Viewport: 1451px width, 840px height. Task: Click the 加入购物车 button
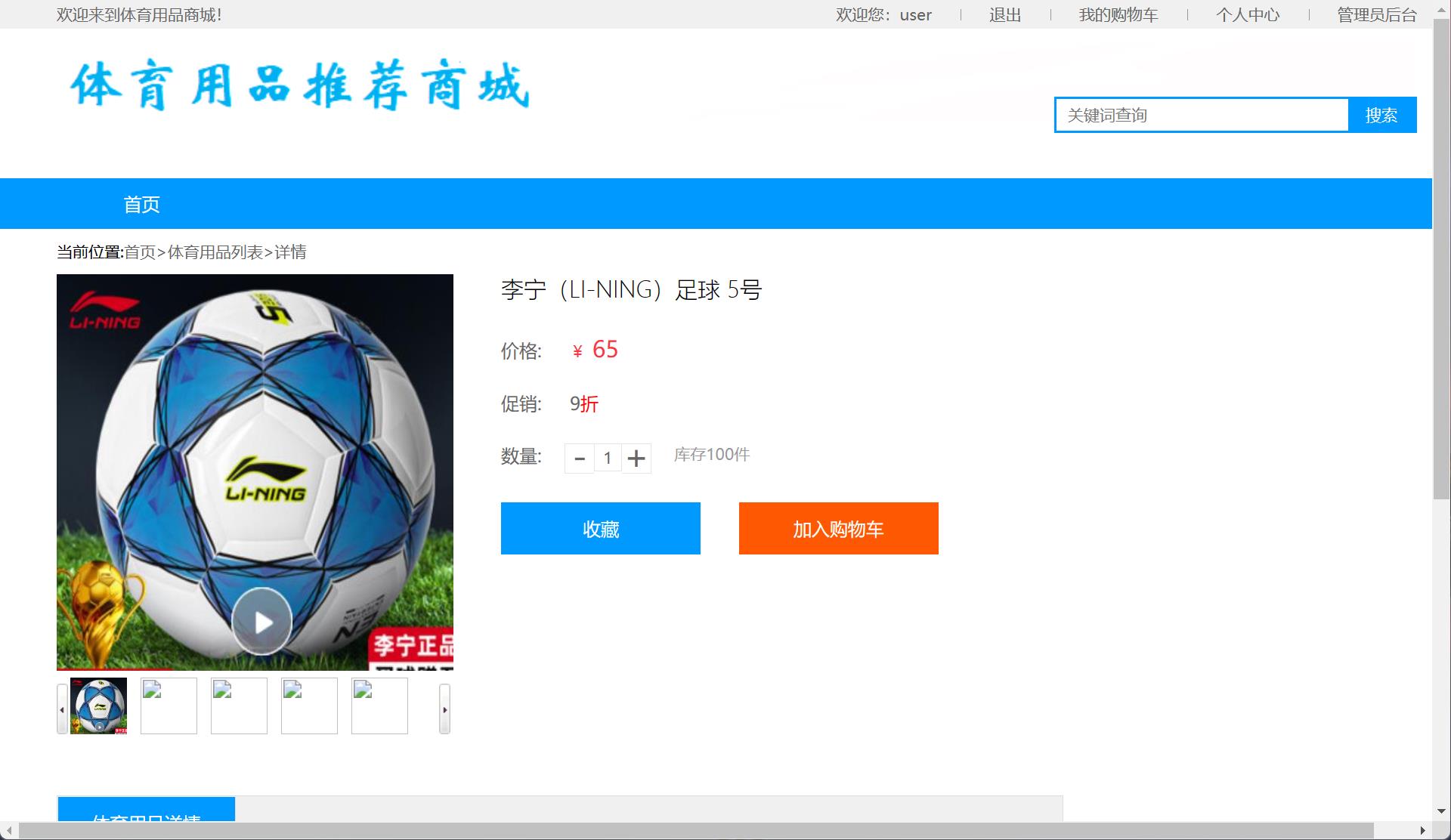pyautogui.click(x=837, y=528)
